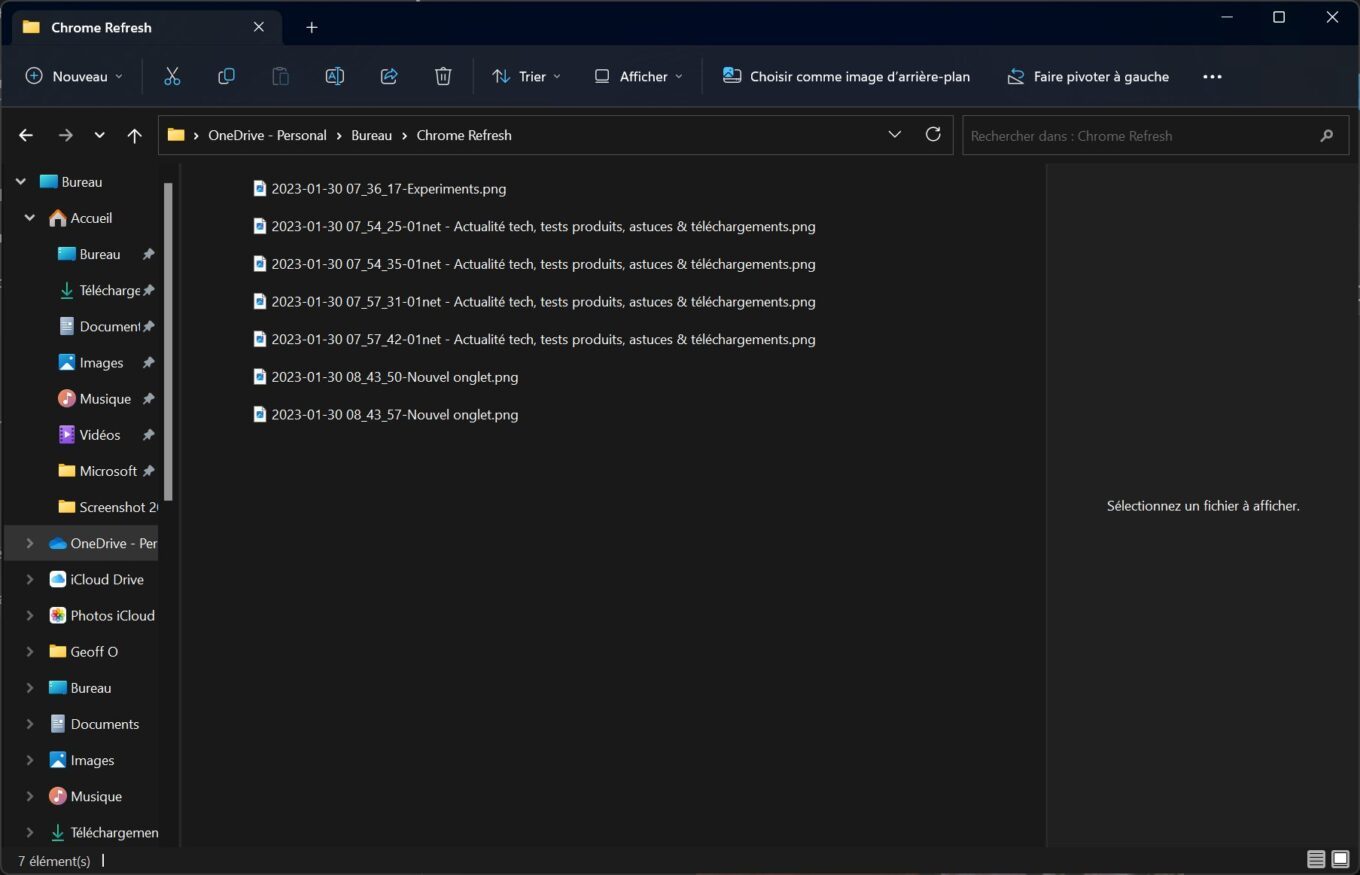Screen dimensions: 1360x875
Task: Go up one folder level arrow
Action: tap(134, 135)
